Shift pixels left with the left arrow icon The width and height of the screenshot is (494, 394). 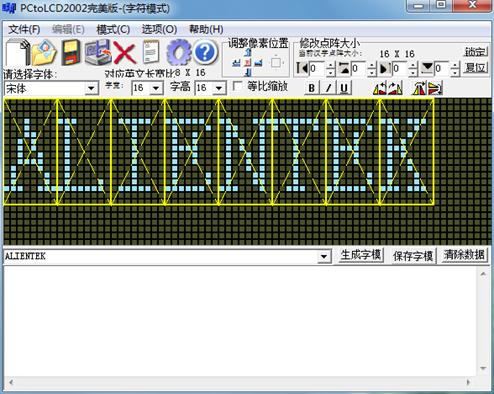pos(236,62)
